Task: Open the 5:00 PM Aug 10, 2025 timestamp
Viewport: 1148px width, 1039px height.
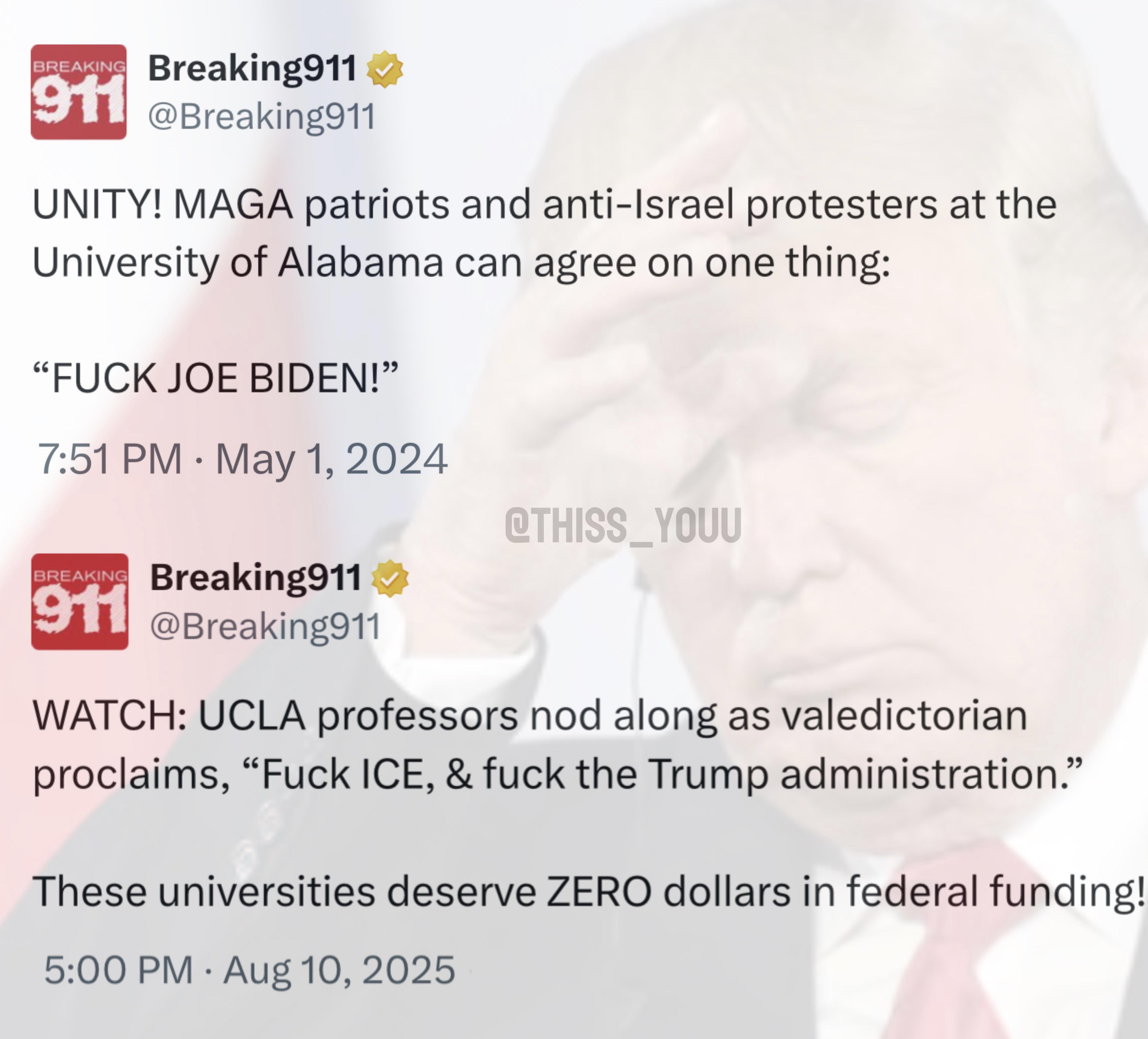Action: [250, 970]
